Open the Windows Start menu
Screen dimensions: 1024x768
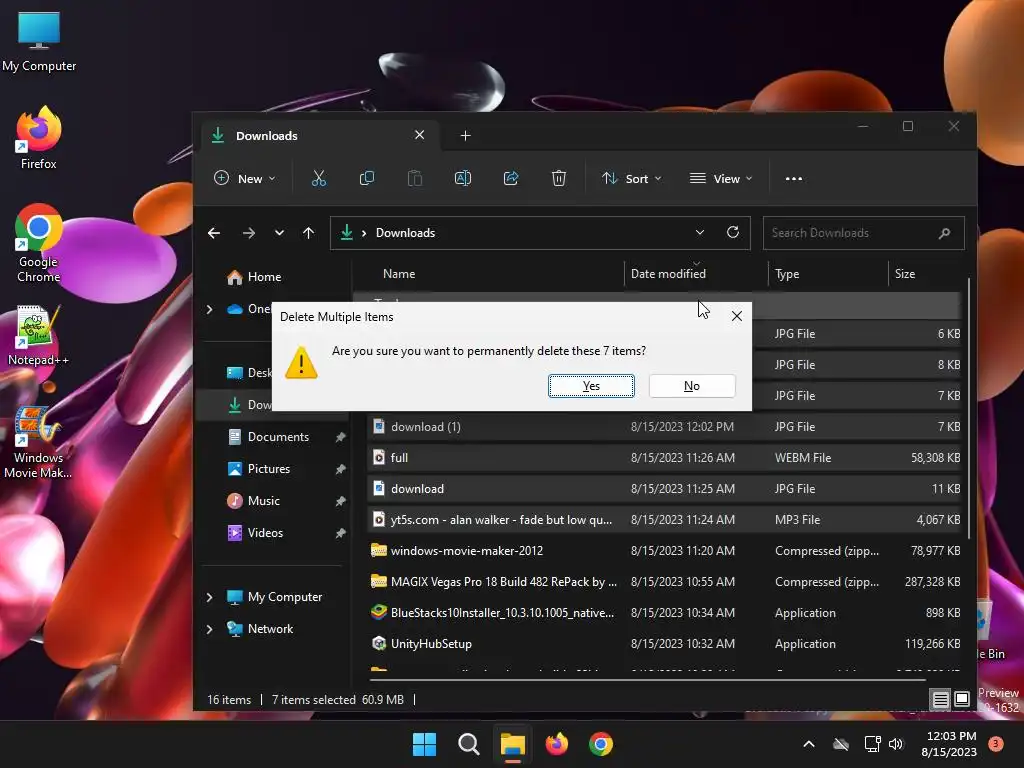click(424, 744)
